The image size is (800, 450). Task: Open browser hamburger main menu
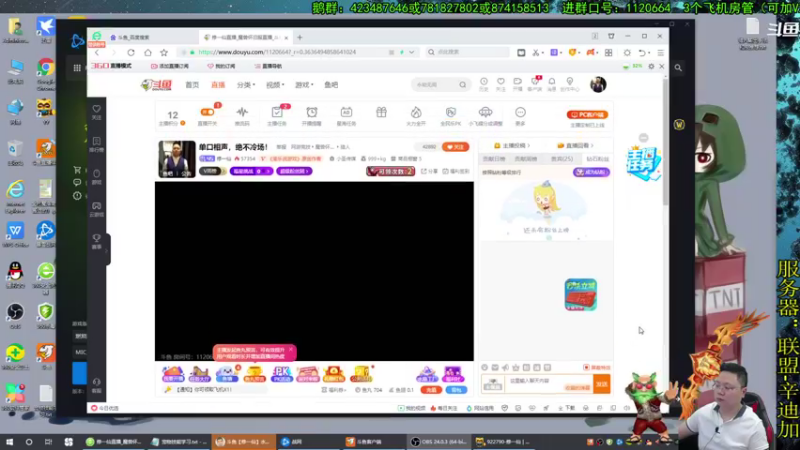(660, 53)
